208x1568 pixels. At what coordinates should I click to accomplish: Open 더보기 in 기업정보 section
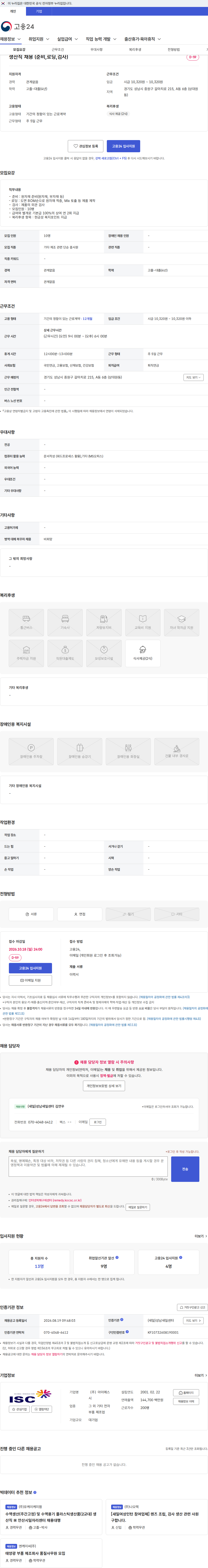(x=200, y=1375)
